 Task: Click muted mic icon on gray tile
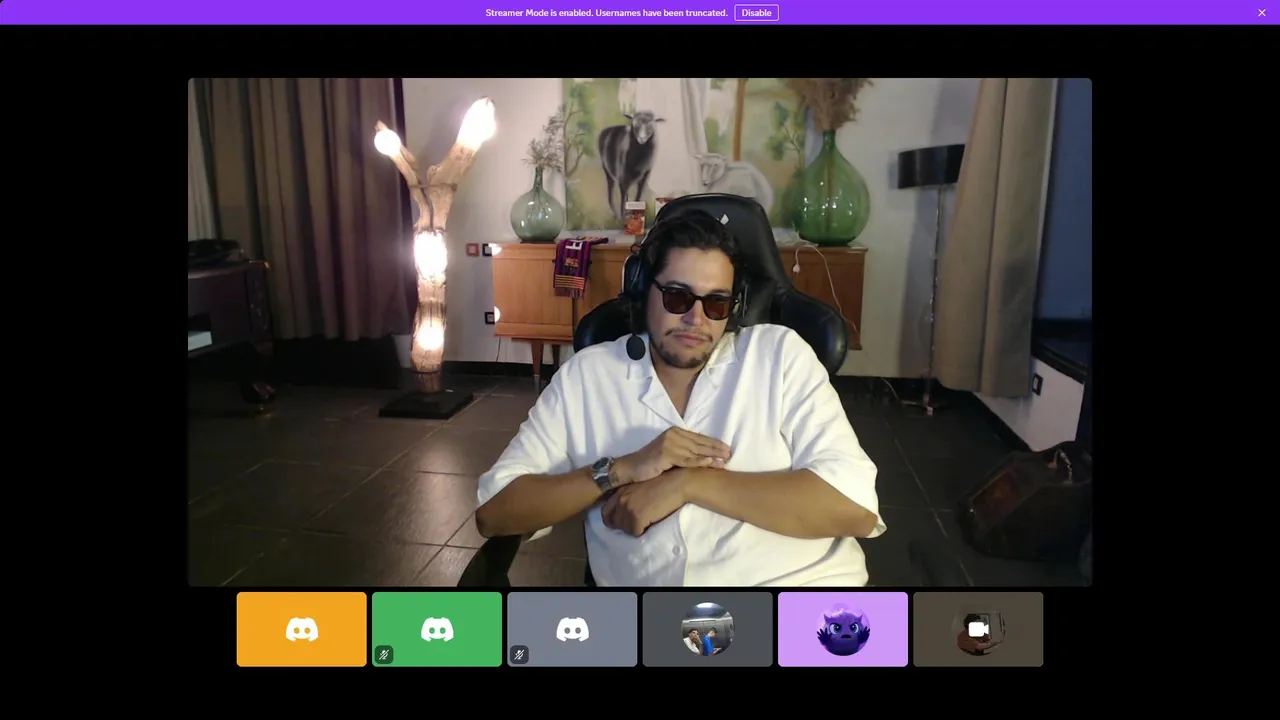coord(519,655)
